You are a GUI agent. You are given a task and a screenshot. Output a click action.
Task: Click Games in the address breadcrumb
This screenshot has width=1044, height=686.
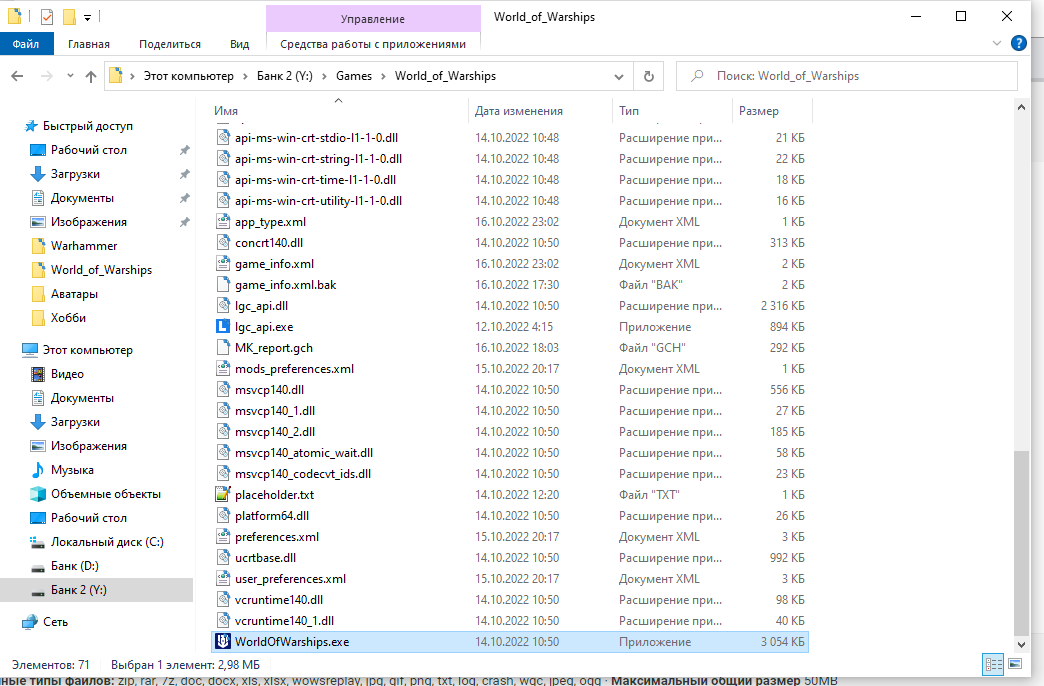[x=354, y=76]
